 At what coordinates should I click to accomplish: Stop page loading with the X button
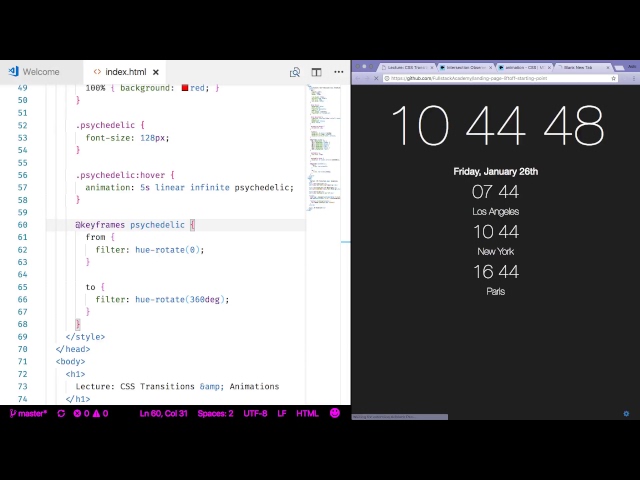point(376,78)
